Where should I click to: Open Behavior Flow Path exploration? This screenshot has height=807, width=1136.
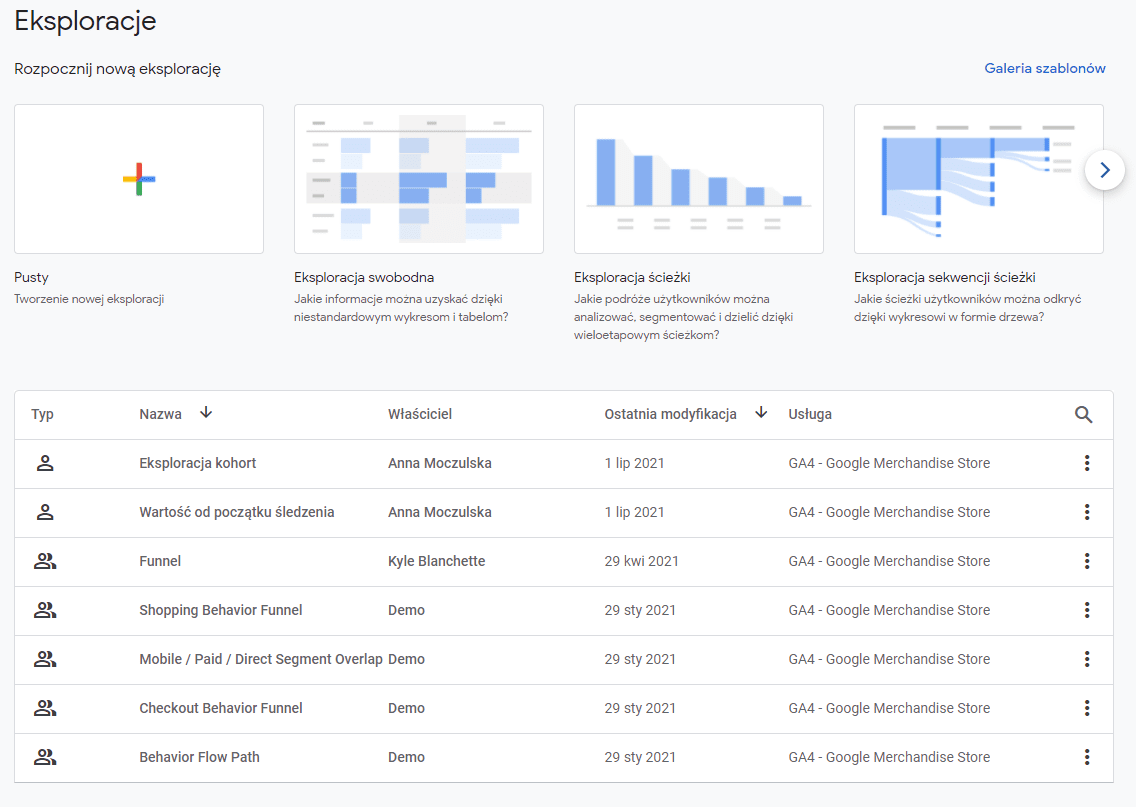[x=199, y=757]
